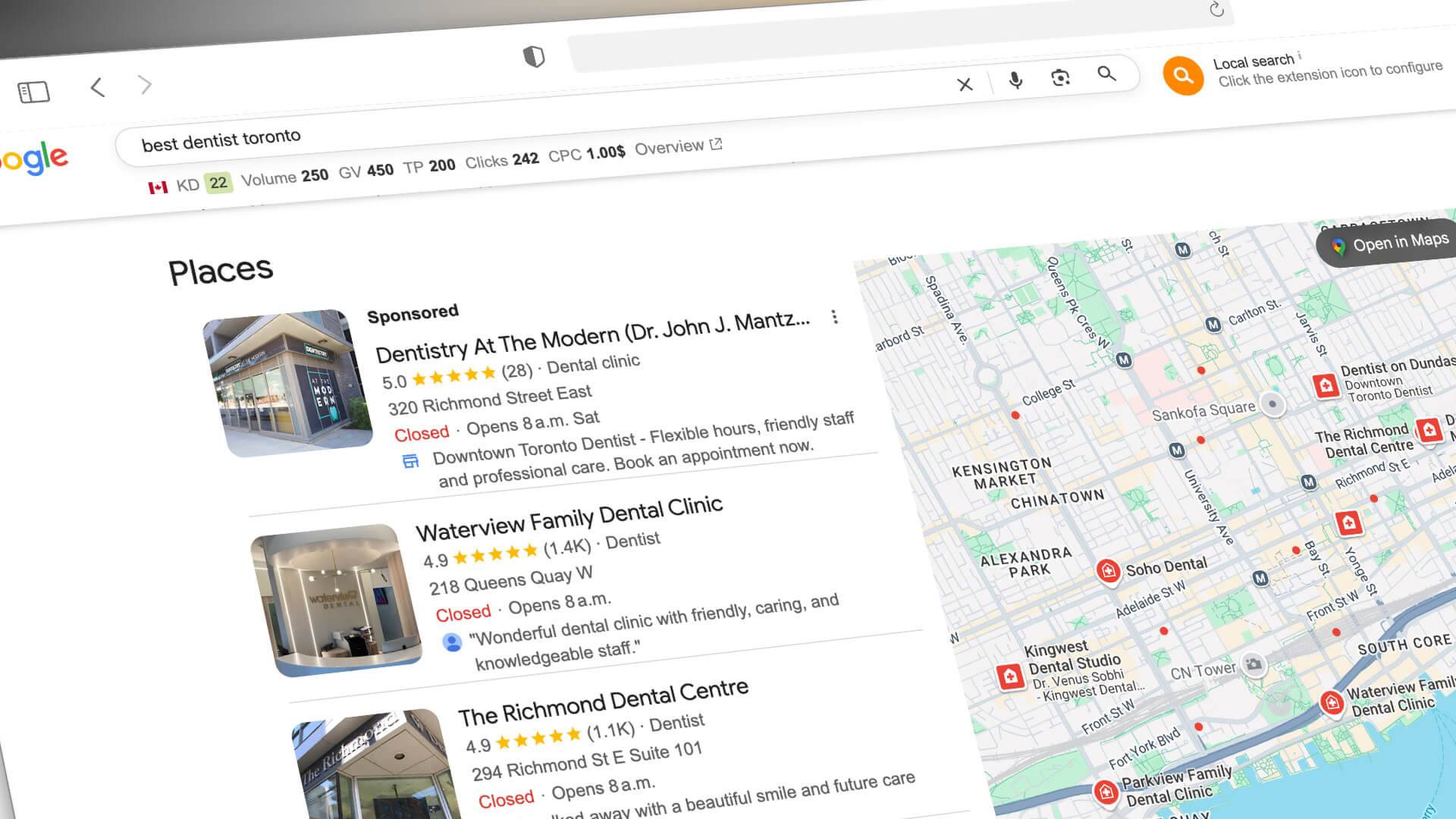Click the Local search extension title
This screenshot has width=1456, height=819.
(x=1253, y=61)
